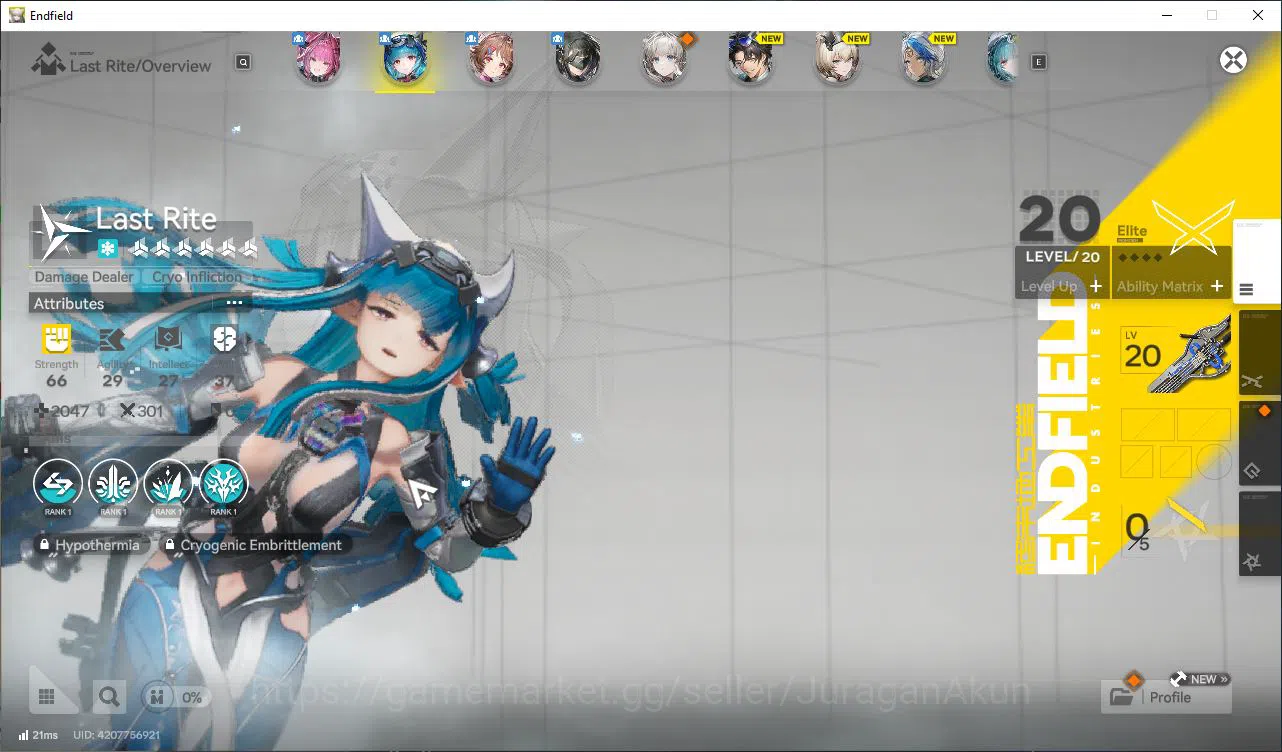Click the Will brain attribute icon
Image resolution: width=1282 pixels, height=752 pixels.
pyautogui.click(x=224, y=340)
